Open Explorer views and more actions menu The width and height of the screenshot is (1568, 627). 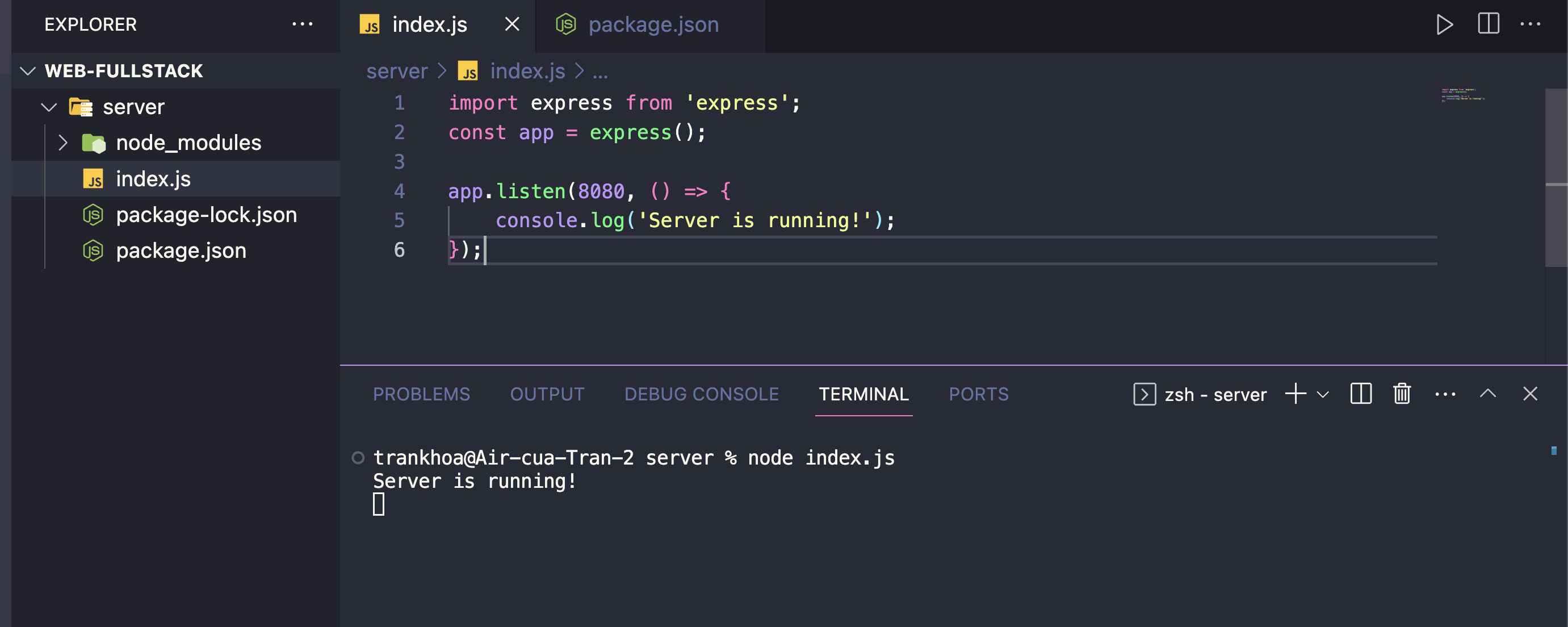pyautogui.click(x=303, y=24)
